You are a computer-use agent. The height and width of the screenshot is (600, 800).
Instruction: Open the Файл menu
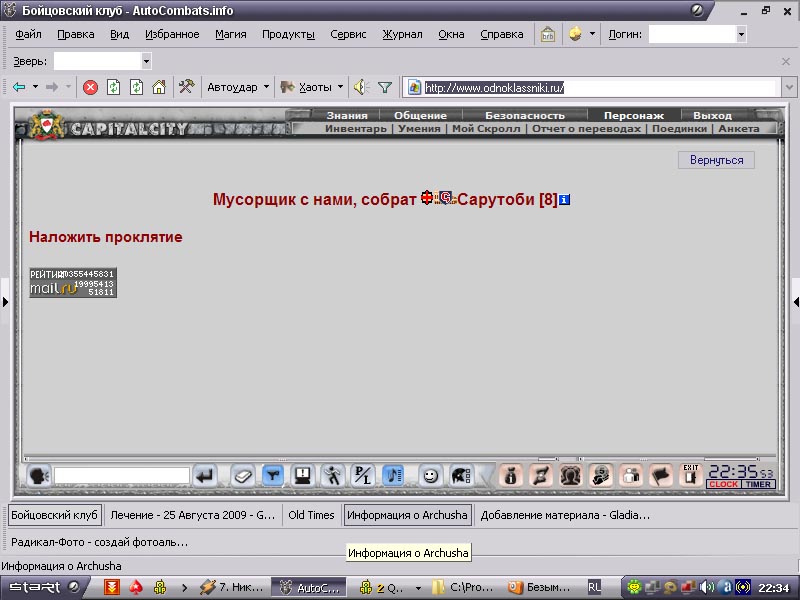[x=28, y=34]
